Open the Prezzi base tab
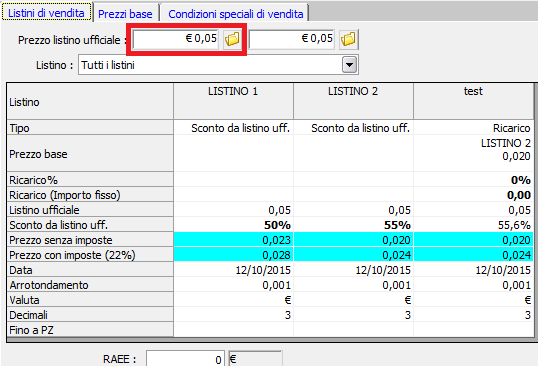This screenshot has width=538, height=366. pos(125,14)
